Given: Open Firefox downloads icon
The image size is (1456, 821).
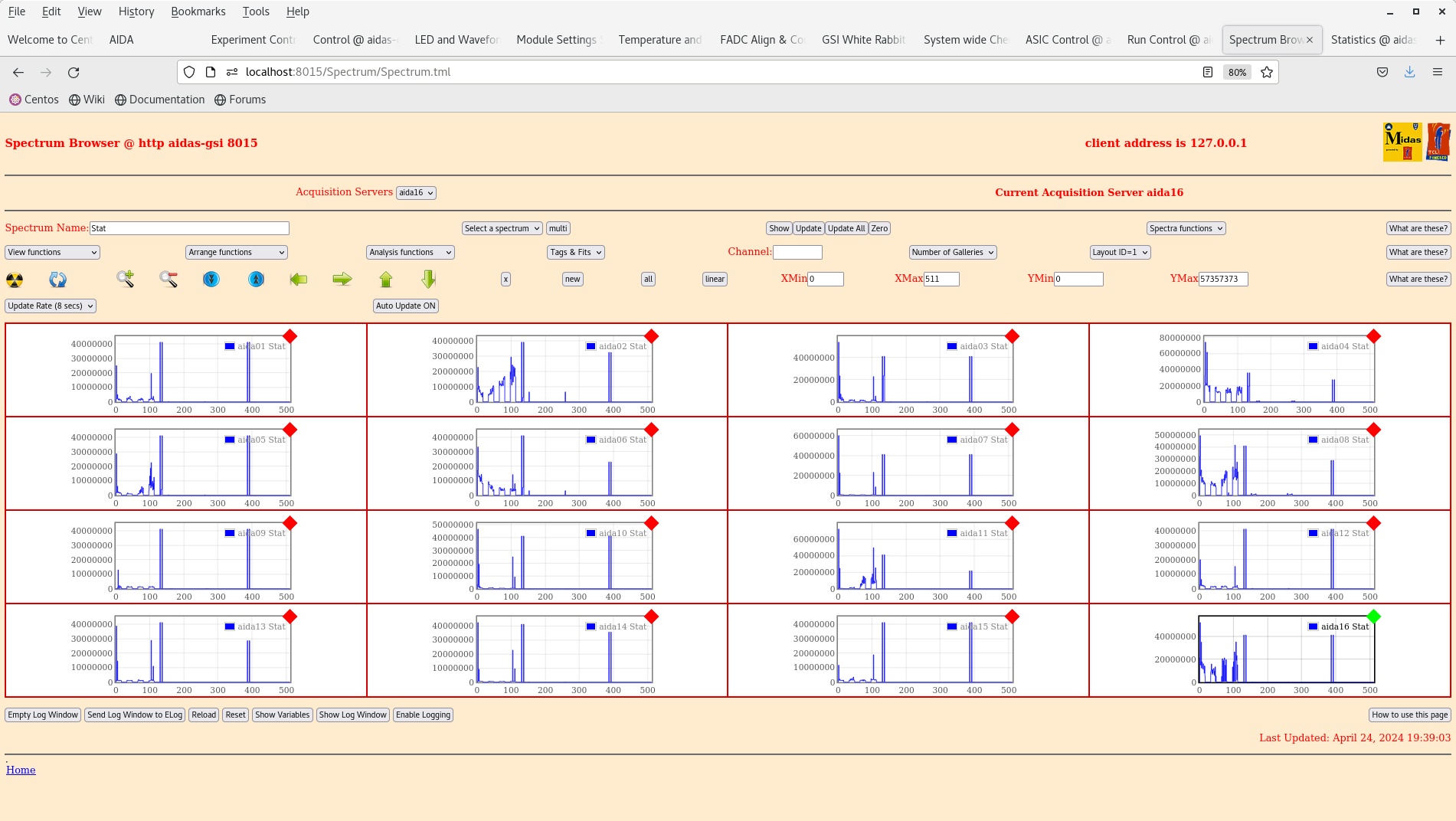Looking at the screenshot, I should [1409, 72].
